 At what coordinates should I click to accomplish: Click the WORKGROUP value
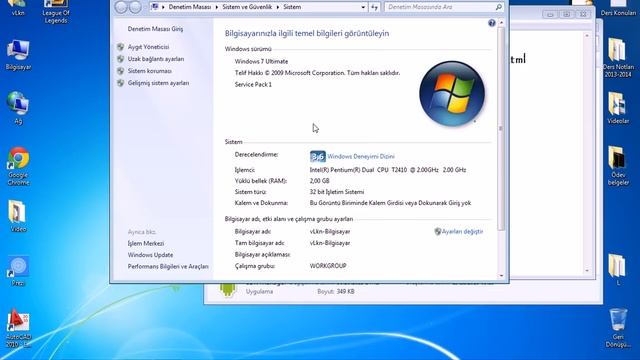coord(328,266)
